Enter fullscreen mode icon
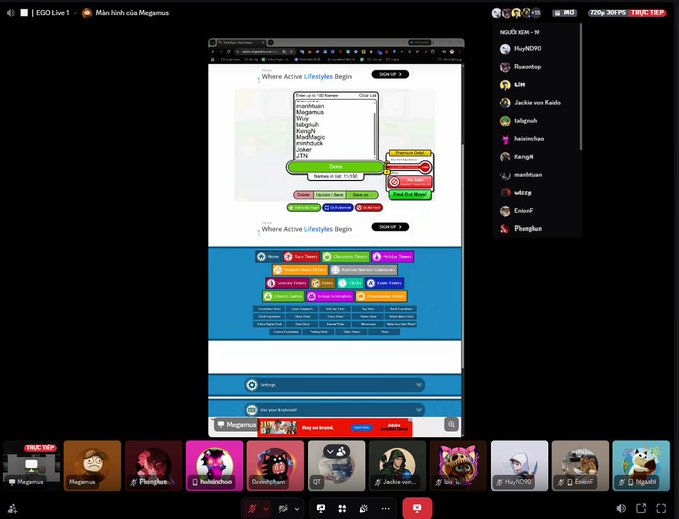Viewport: 679px width, 519px height. tap(661, 508)
